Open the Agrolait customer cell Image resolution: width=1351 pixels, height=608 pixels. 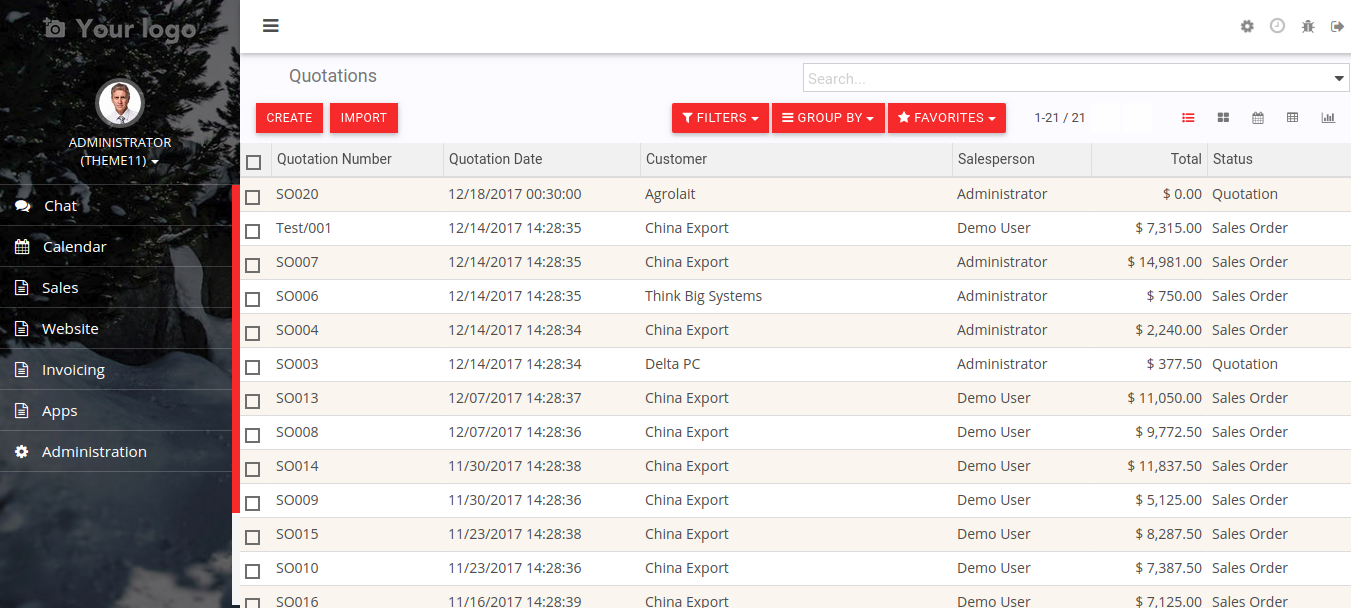796,194
